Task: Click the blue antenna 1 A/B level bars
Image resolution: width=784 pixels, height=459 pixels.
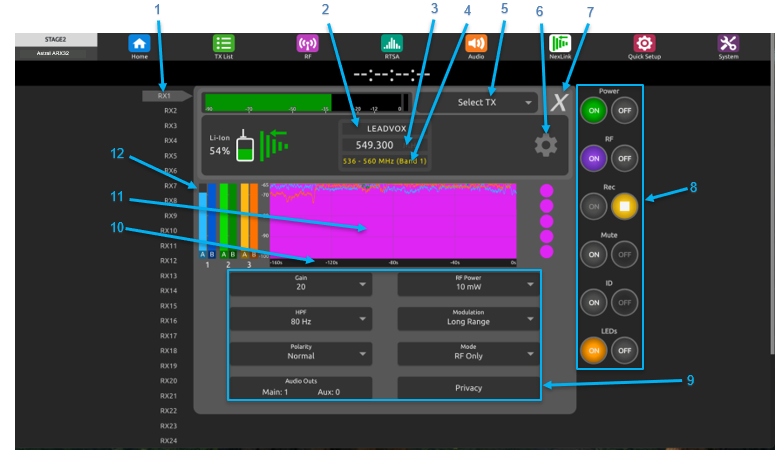Action: pyautogui.click(x=207, y=220)
